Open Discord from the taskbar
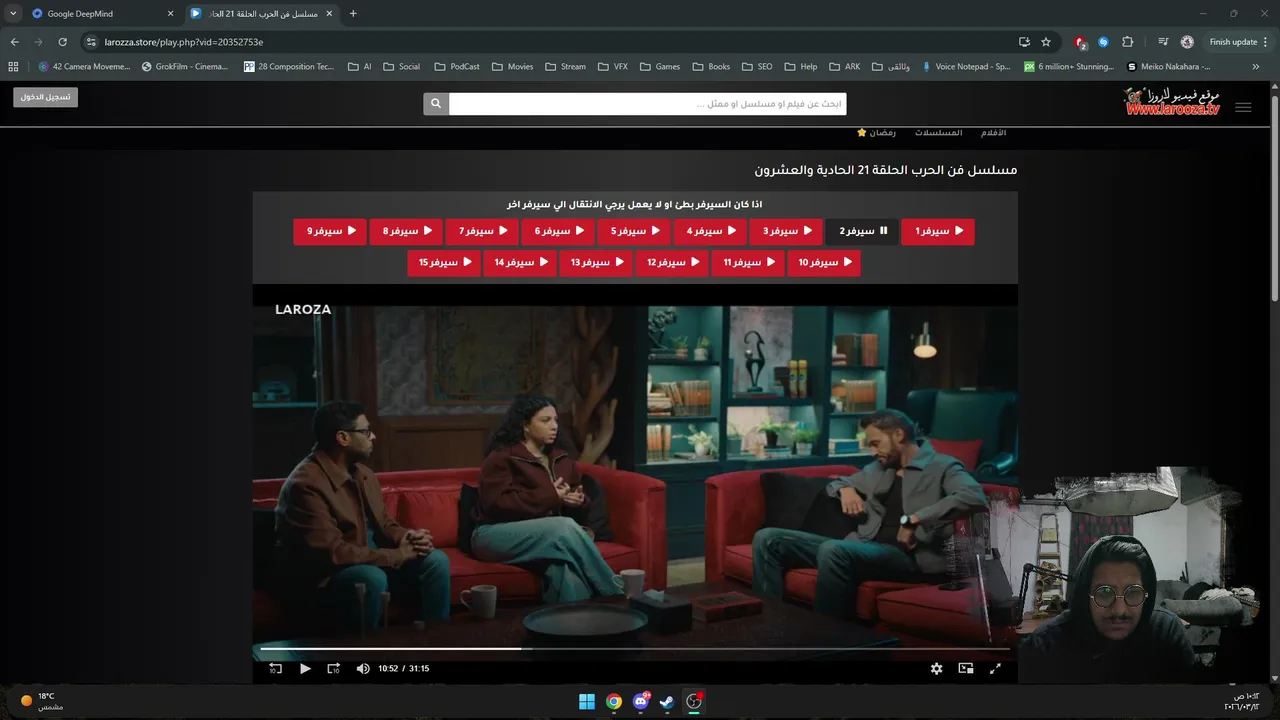Screen dimensions: 1280x720 coord(641,701)
